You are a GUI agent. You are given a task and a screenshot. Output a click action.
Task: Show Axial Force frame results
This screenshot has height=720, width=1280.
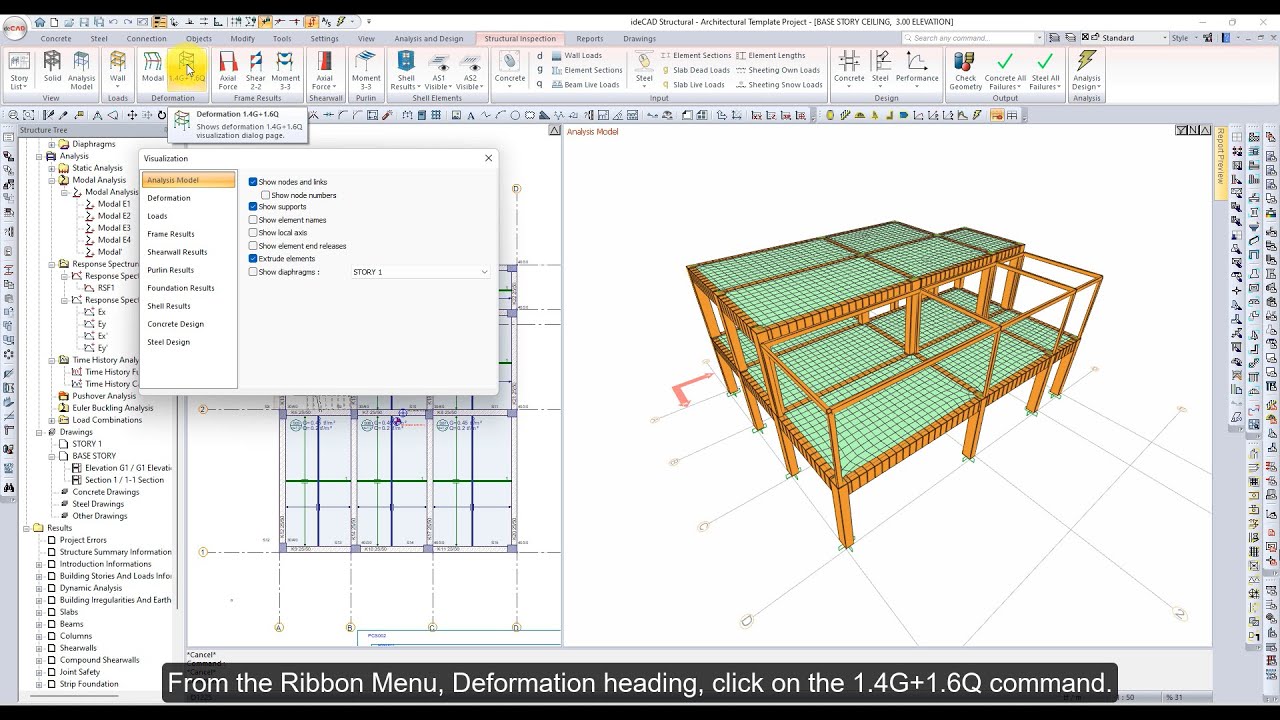pos(228,70)
